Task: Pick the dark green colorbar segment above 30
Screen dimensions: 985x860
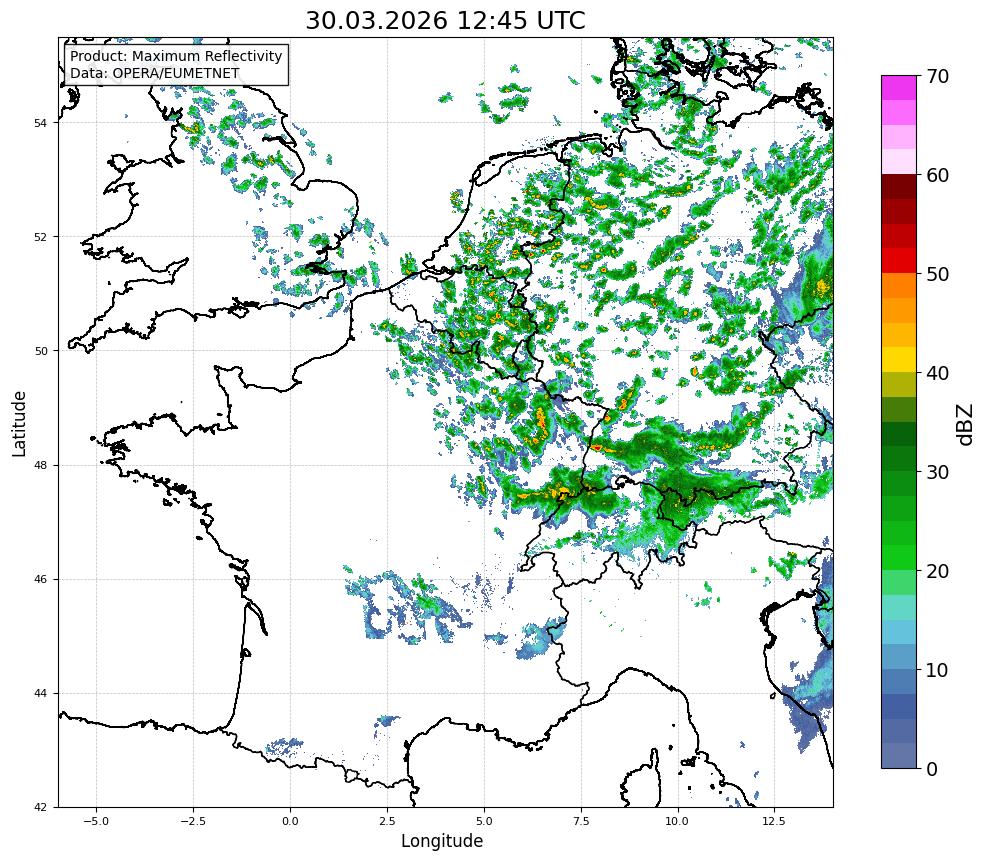Action: click(x=899, y=459)
